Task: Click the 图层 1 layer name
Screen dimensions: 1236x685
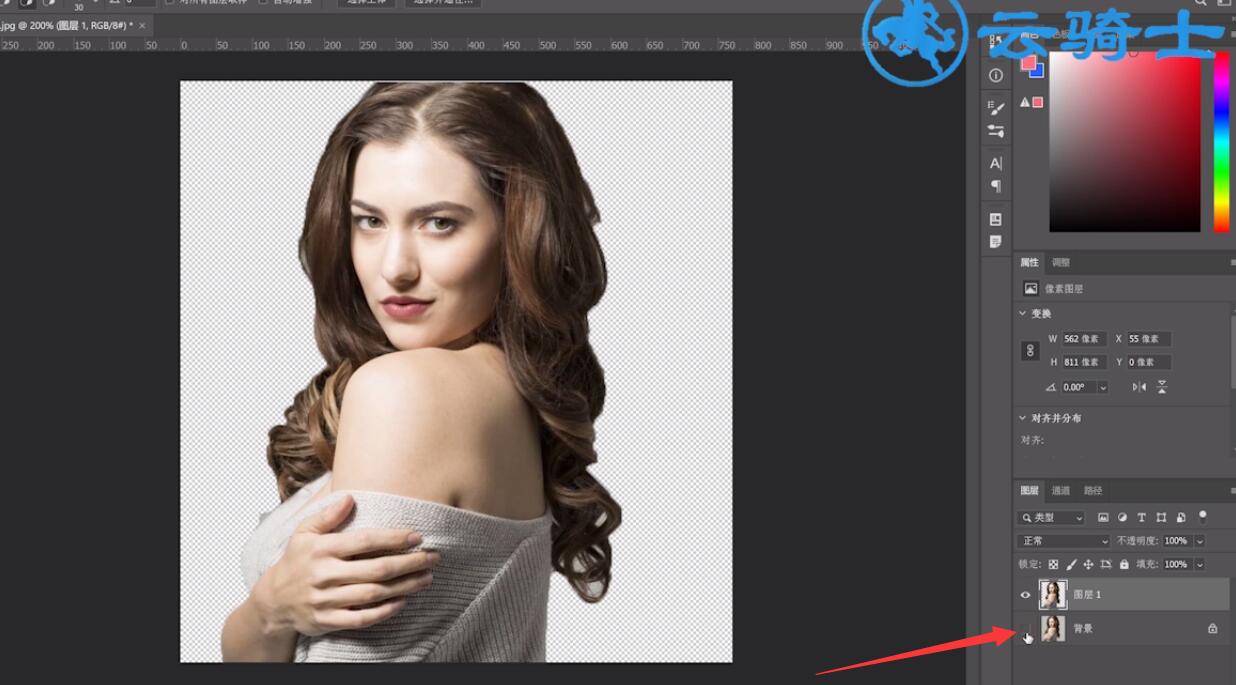Action: [x=1087, y=595]
